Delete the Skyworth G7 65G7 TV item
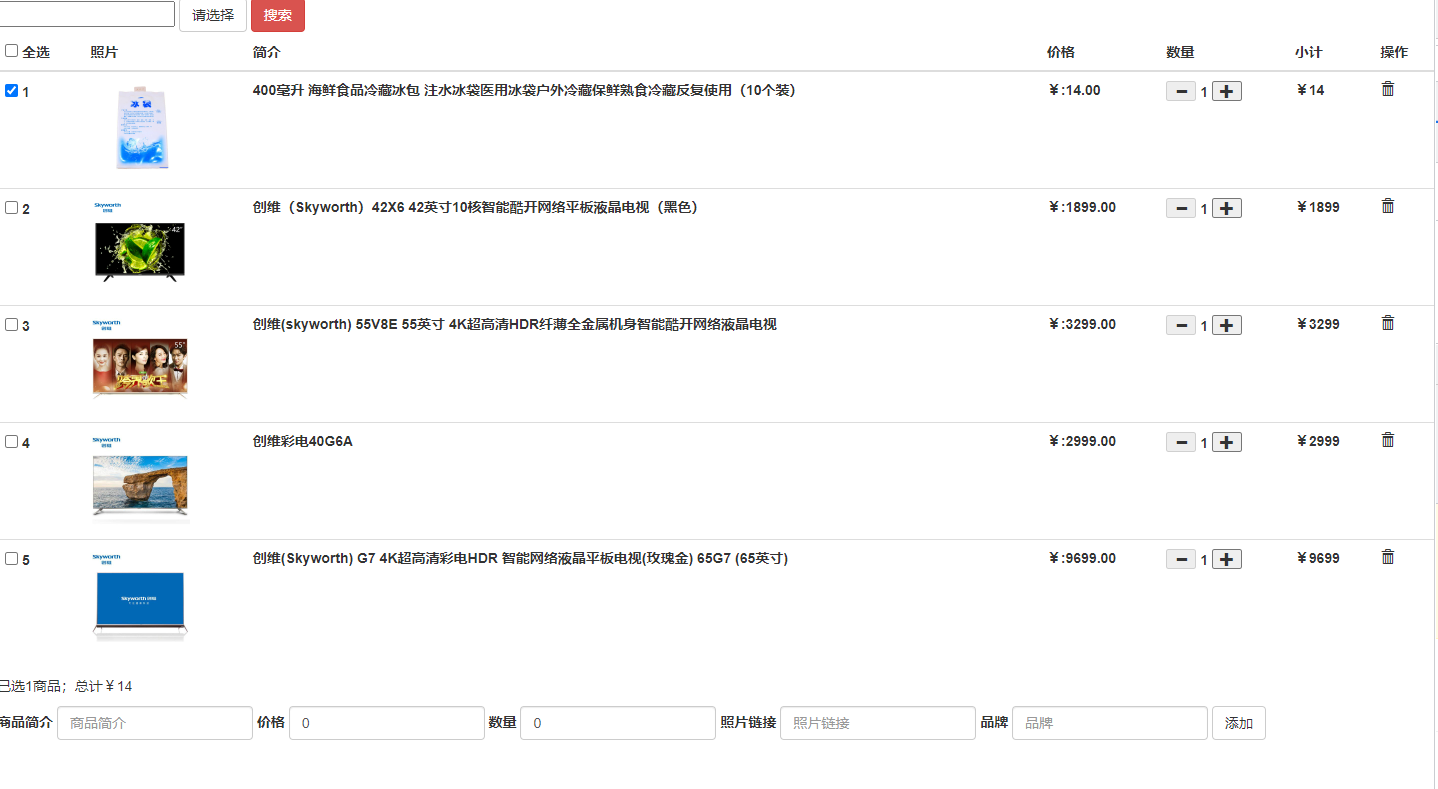 pos(1387,557)
